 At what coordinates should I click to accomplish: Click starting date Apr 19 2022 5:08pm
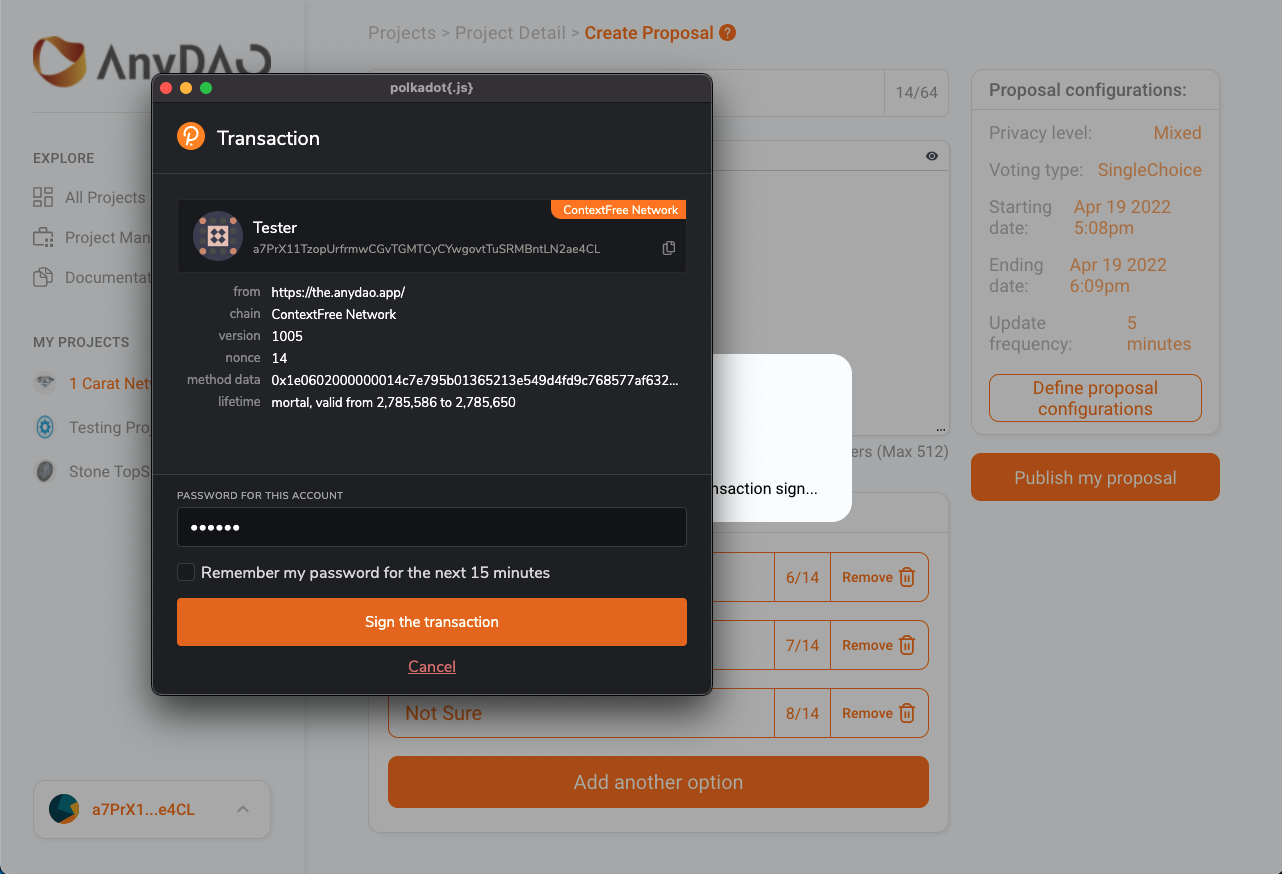coord(1122,217)
